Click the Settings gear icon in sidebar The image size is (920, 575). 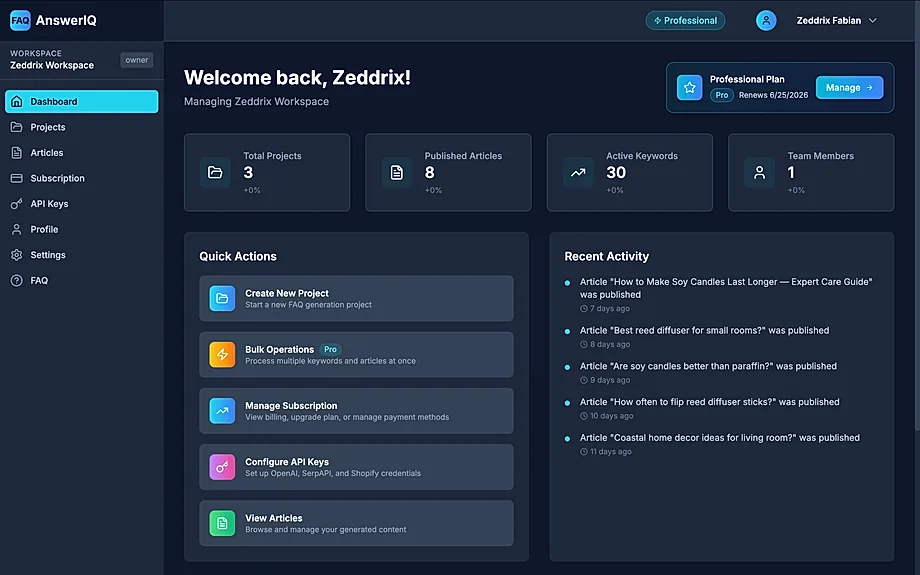point(16,255)
